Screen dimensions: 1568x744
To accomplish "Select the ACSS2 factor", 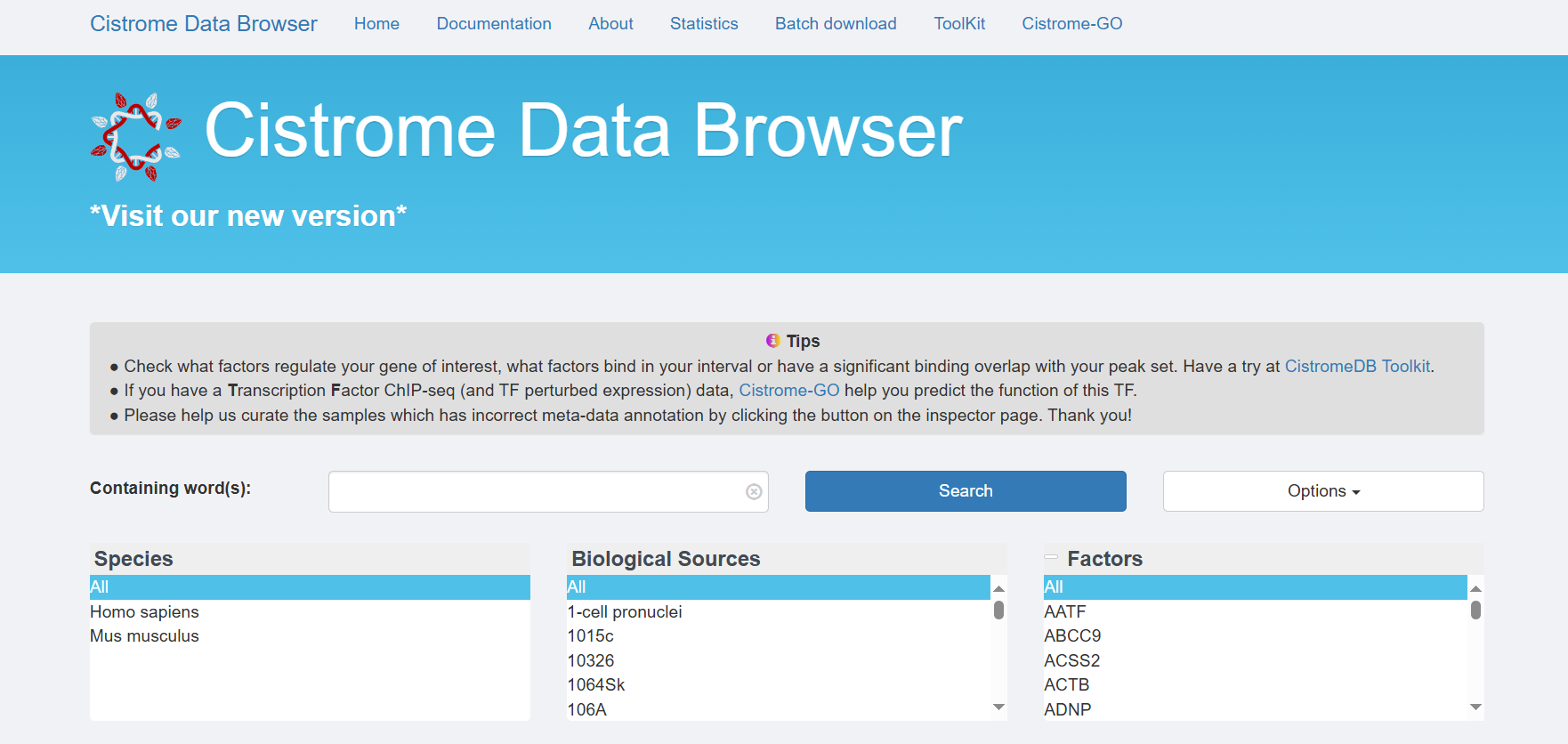I will pyautogui.click(x=1256, y=660).
